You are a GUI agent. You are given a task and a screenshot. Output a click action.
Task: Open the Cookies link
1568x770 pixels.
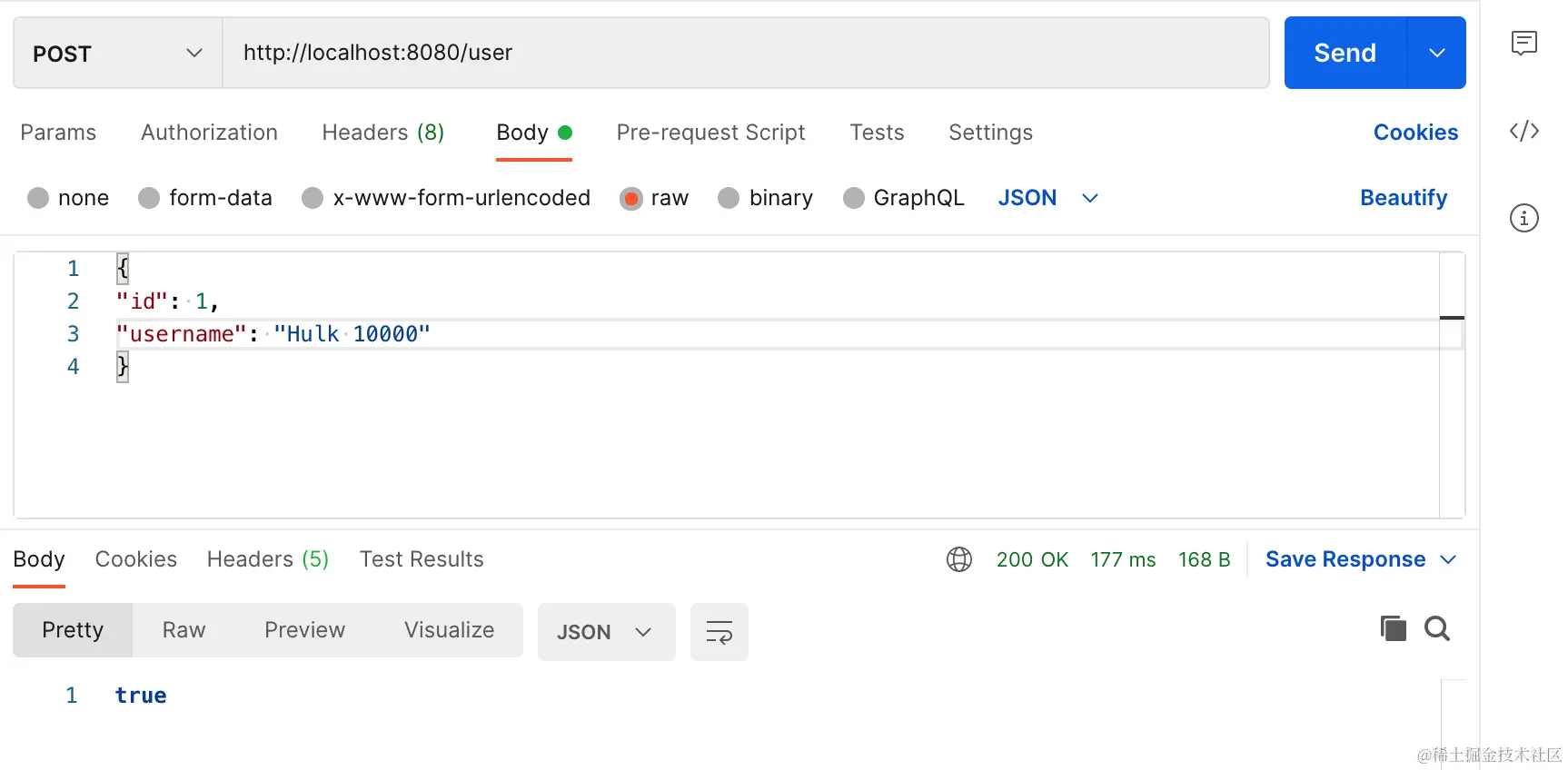click(1415, 133)
